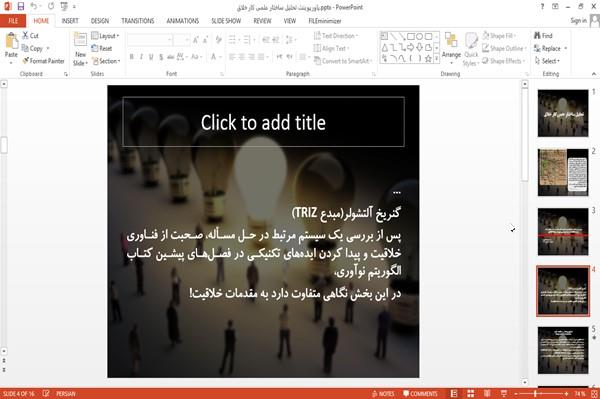The width and height of the screenshot is (600, 399).
Task: Expand the Section dropdown
Action: [106, 61]
